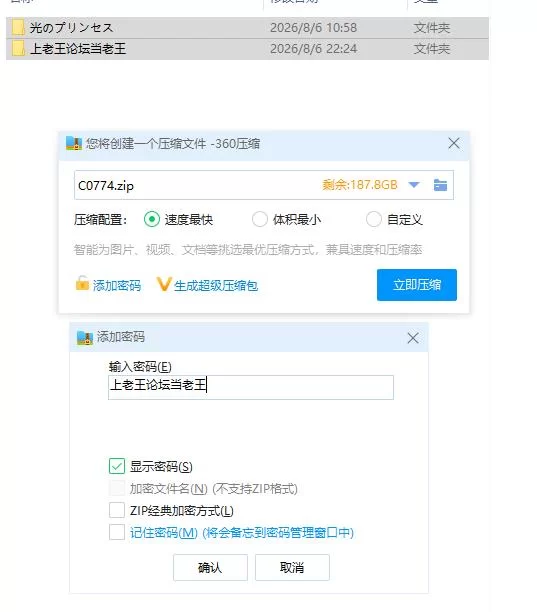The width and height of the screenshot is (537, 612).
Task: Select the 上老王论坛当老王 folder row
Action: [247, 49]
